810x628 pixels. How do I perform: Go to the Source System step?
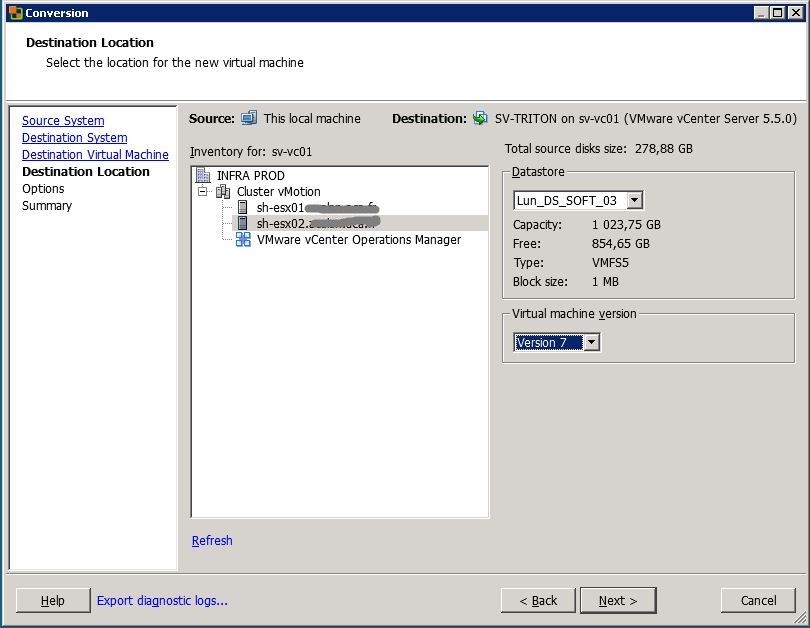click(63, 121)
